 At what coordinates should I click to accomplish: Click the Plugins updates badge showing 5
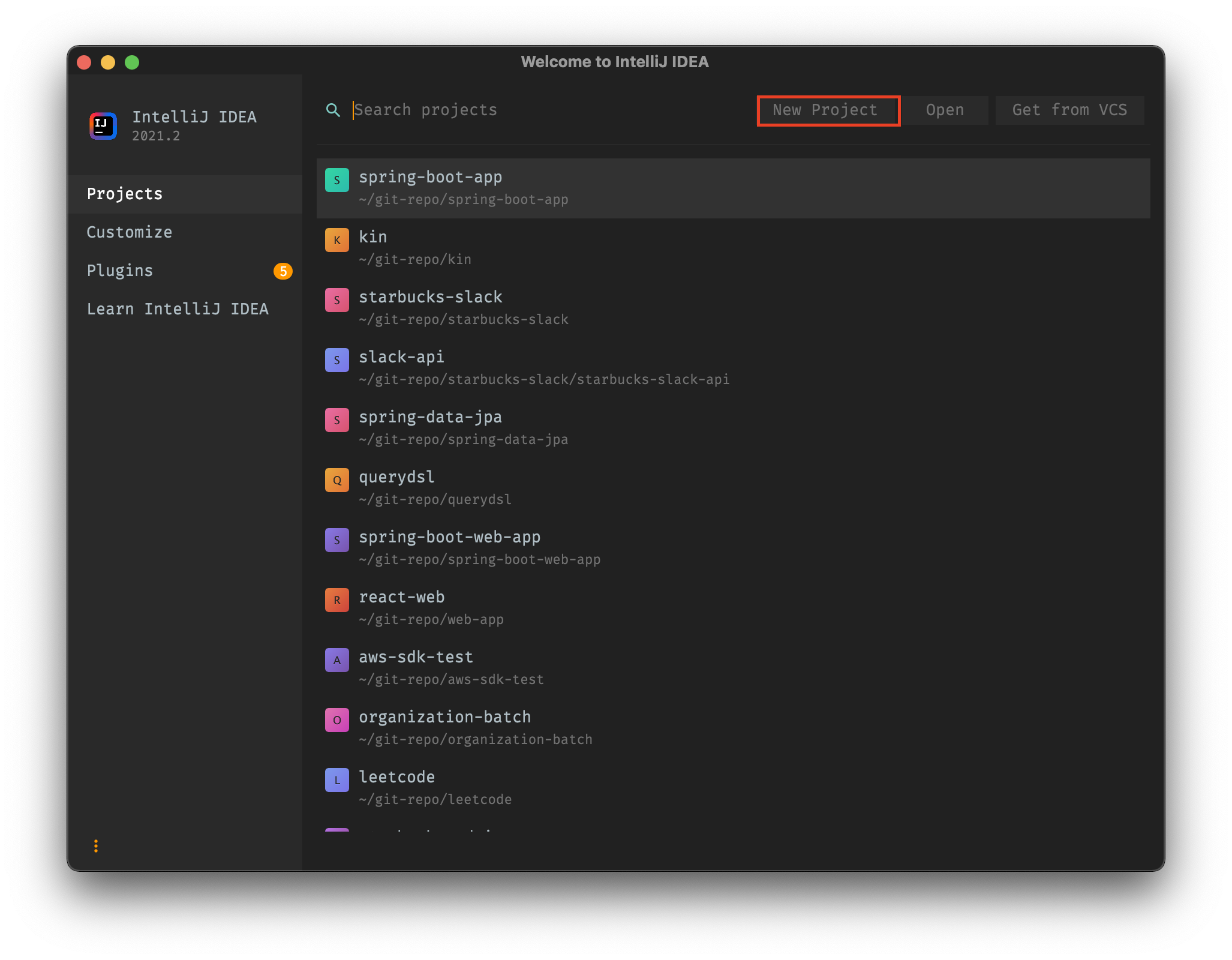(x=283, y=271)
